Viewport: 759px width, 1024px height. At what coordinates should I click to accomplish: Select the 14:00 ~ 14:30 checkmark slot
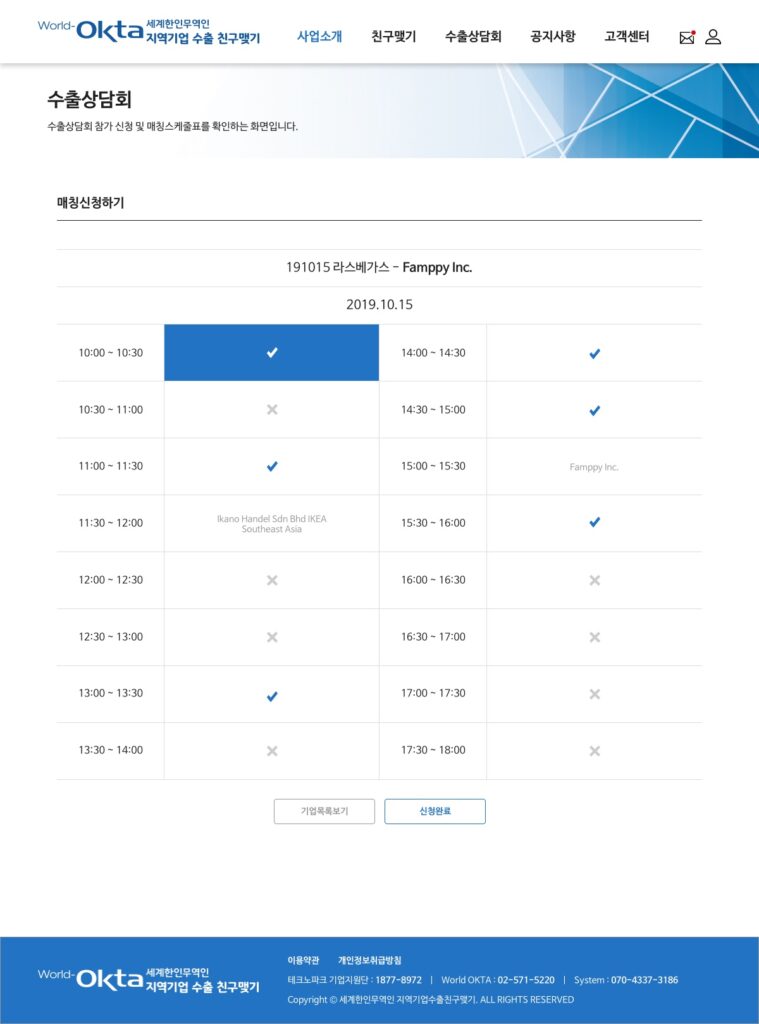(x=594, y=353)
